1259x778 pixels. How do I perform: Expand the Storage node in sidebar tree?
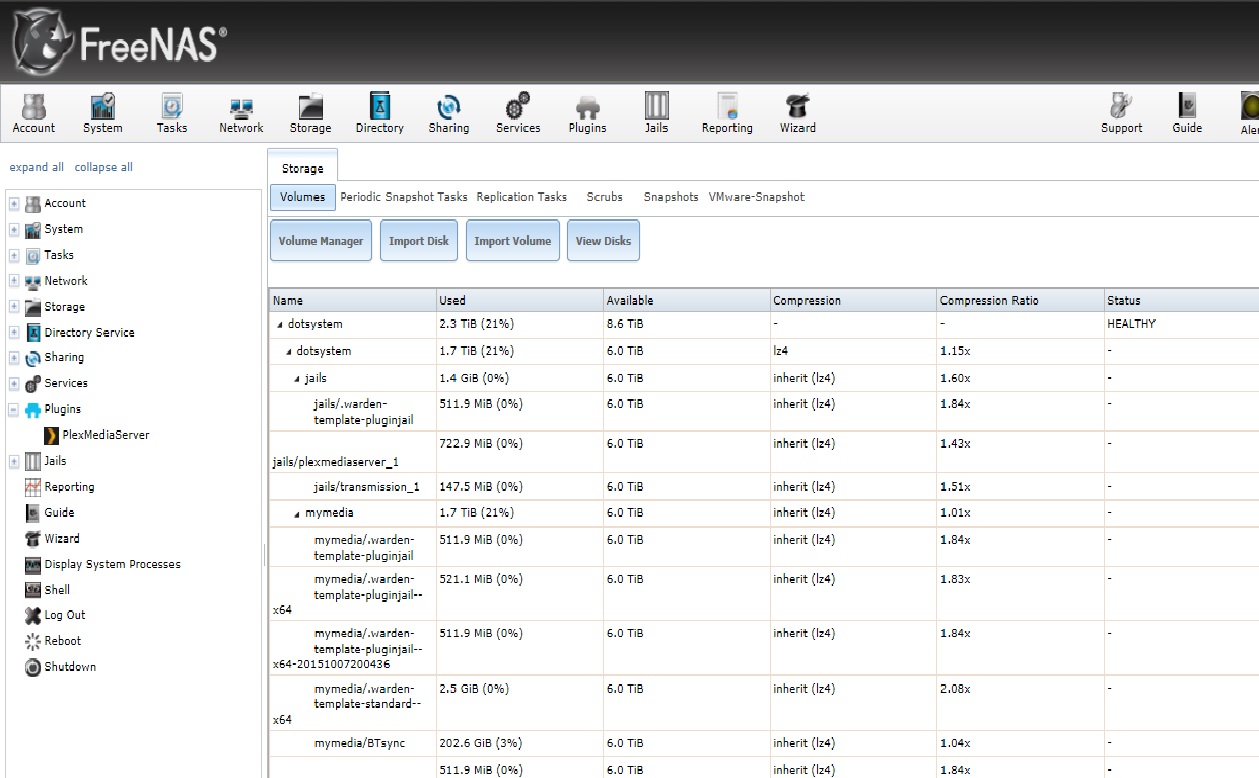pyautogui.click(x=14, y=307)
